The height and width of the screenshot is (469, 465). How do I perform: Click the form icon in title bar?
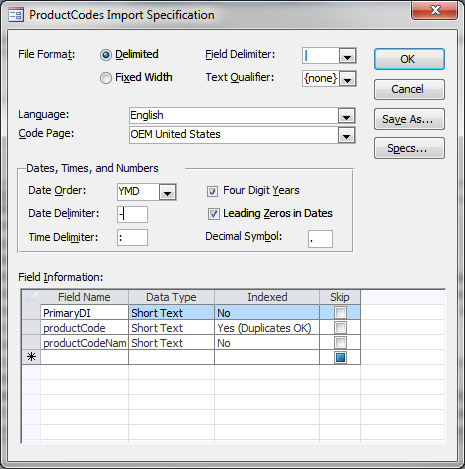tap(16, 15)
